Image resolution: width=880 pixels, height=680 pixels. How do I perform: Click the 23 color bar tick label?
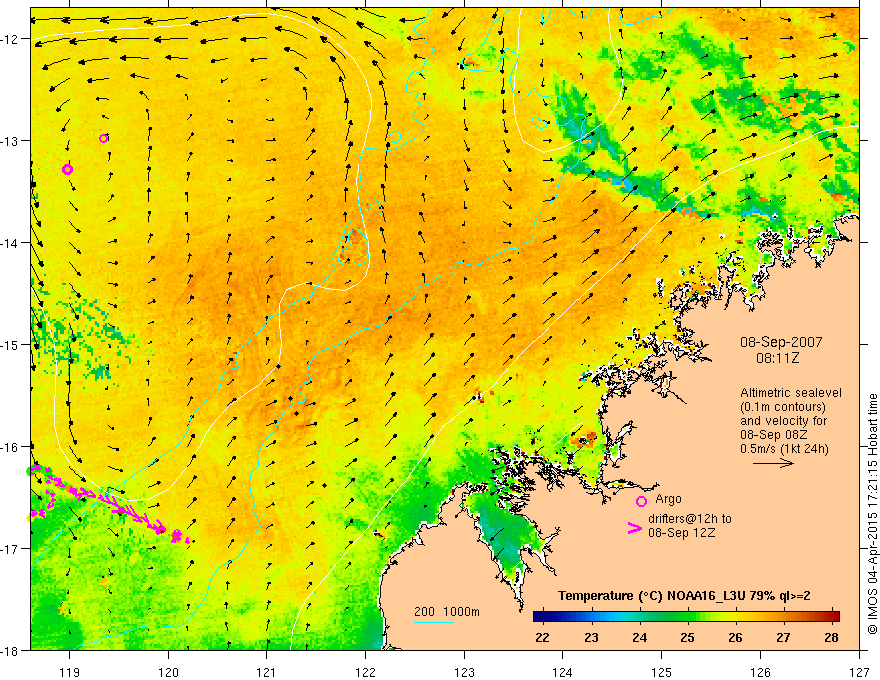pyautogui.click(x=591, y=637)
